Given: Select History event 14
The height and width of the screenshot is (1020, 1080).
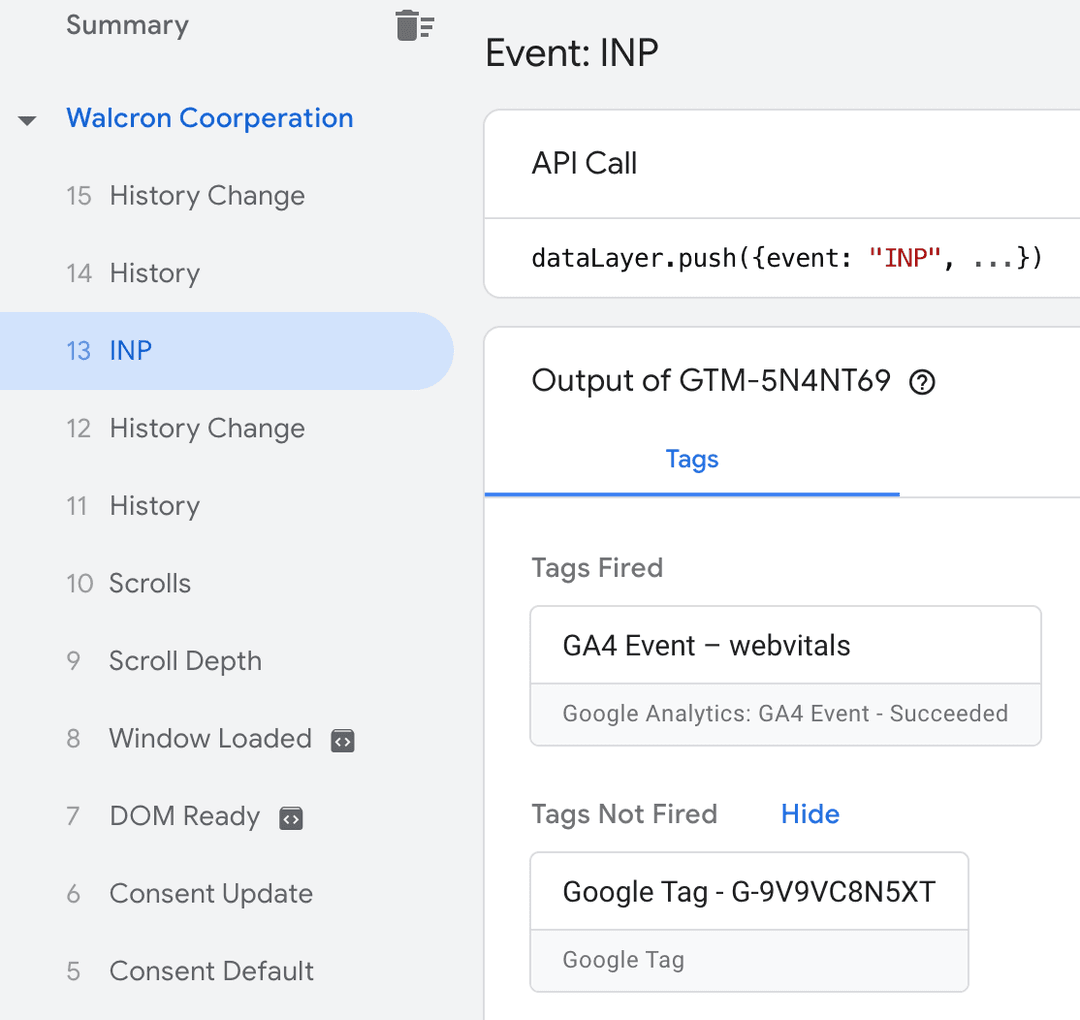Looking at the screenshot, I should pyautogui.click(x=154, y=273).
